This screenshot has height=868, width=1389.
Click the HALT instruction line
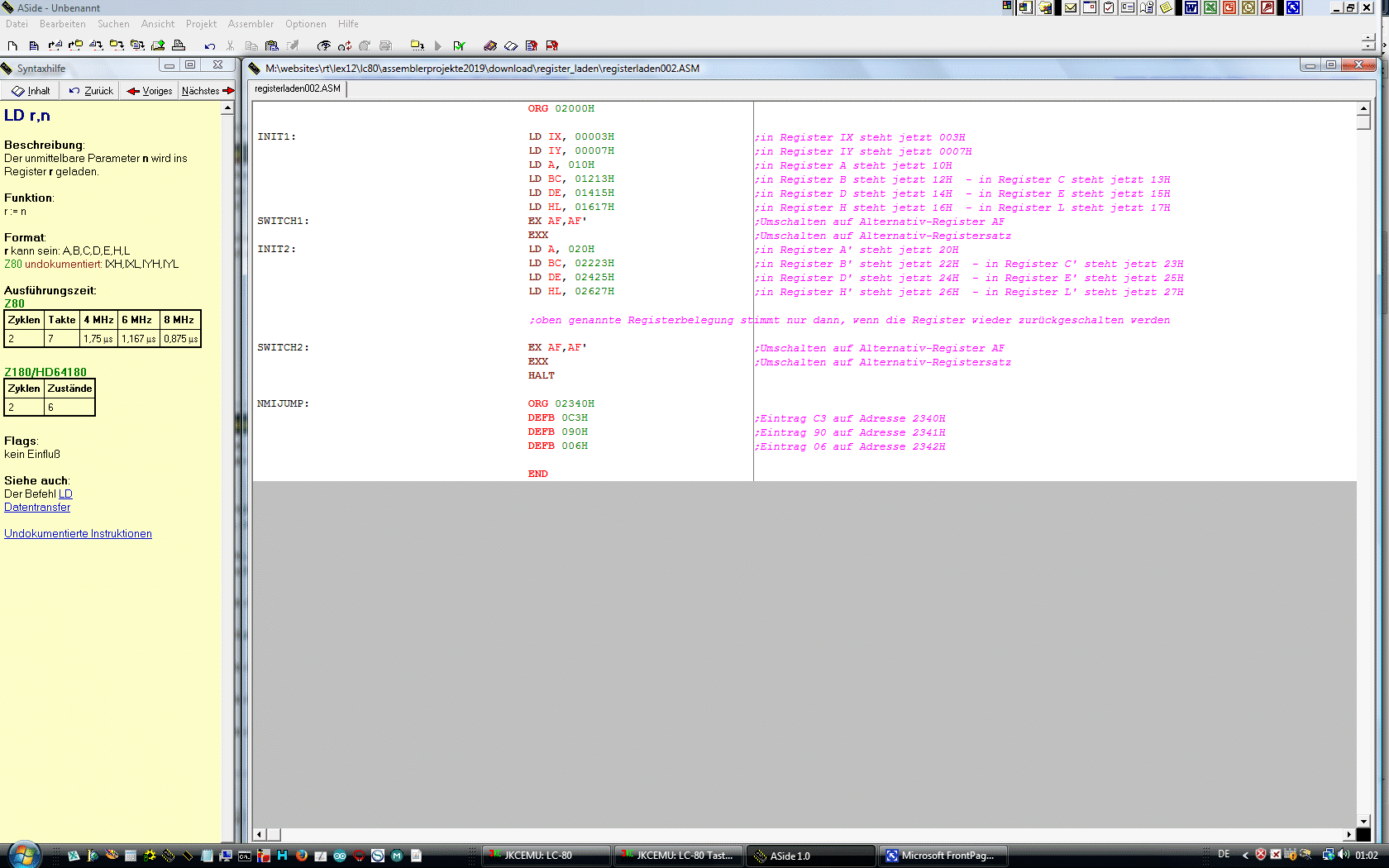542,375
